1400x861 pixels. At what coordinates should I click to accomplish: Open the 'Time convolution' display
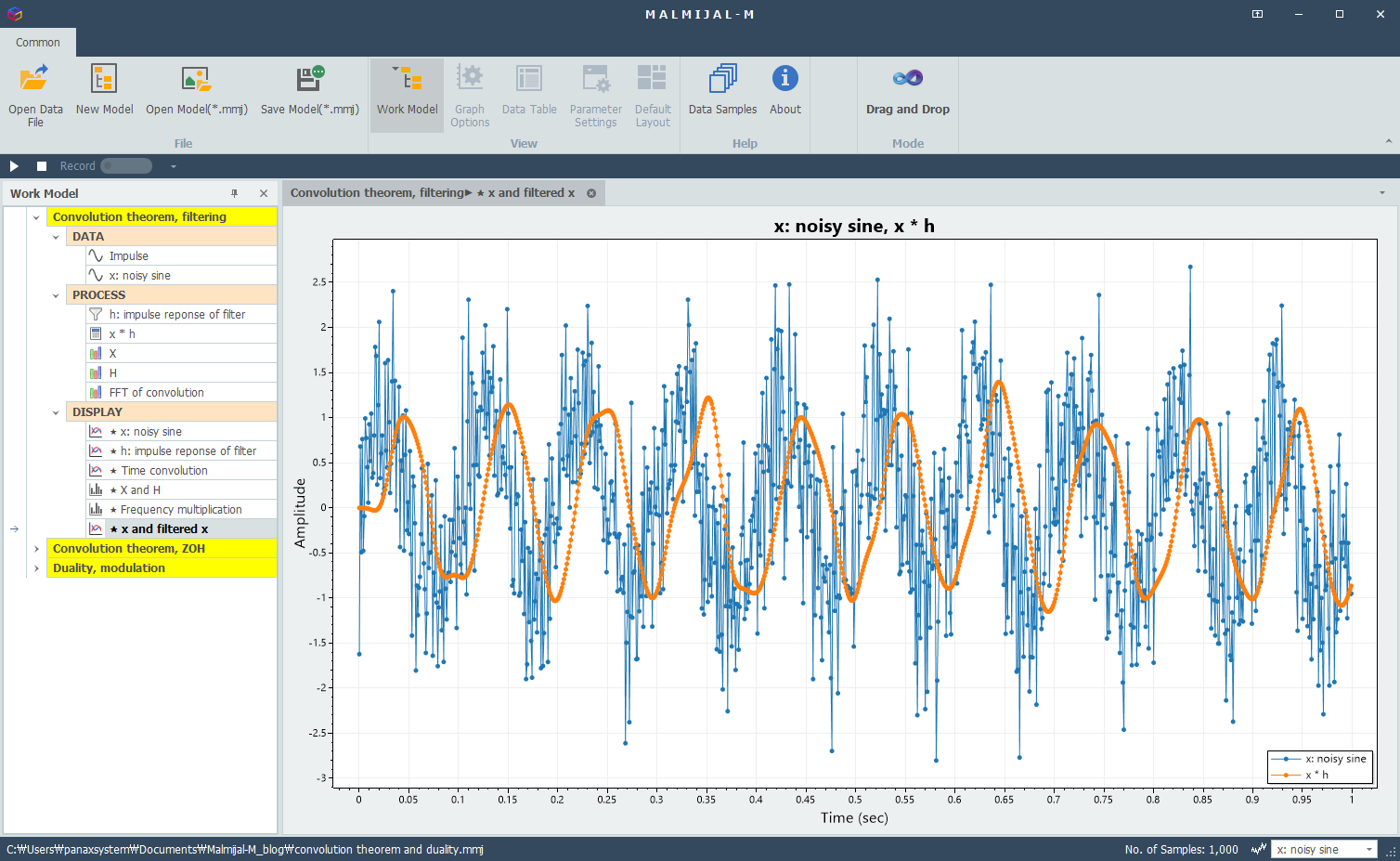tap(181, 471)
